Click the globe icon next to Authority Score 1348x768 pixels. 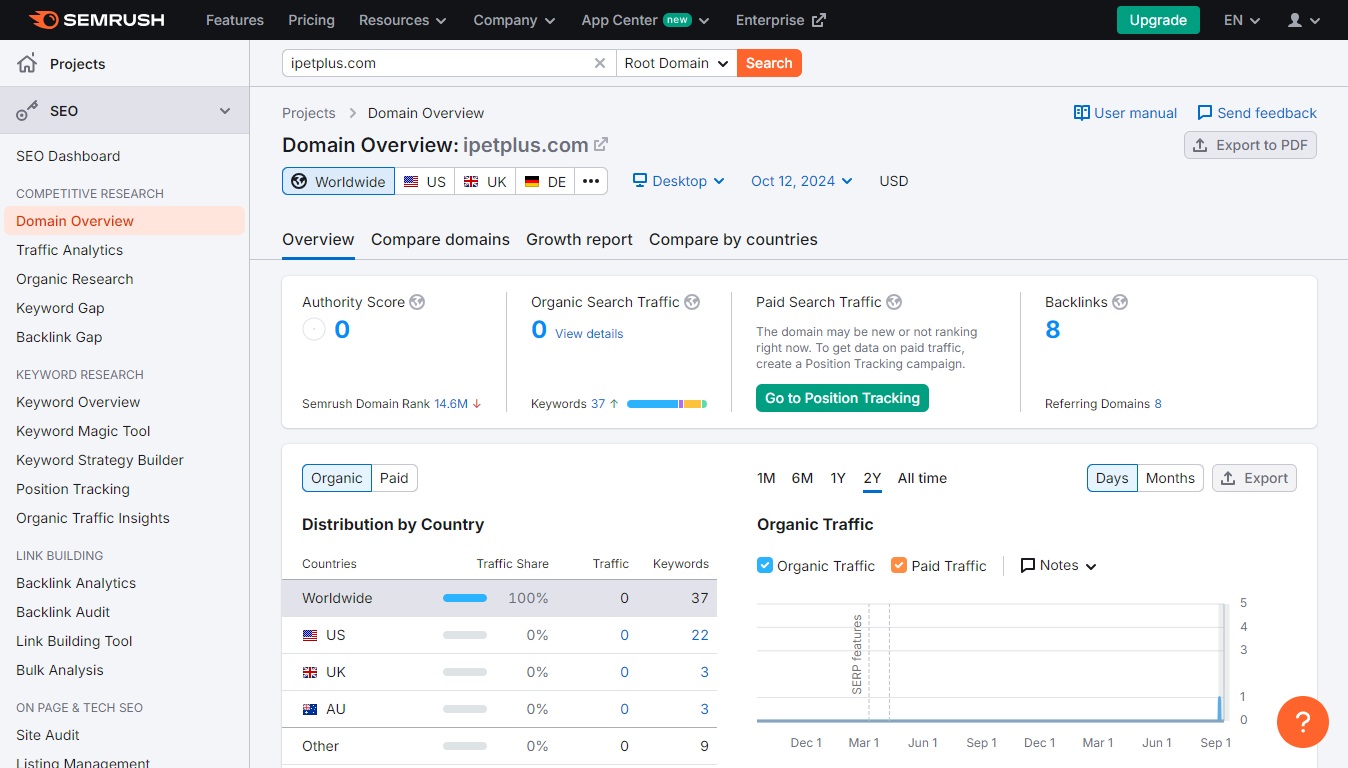coord(417,302)
